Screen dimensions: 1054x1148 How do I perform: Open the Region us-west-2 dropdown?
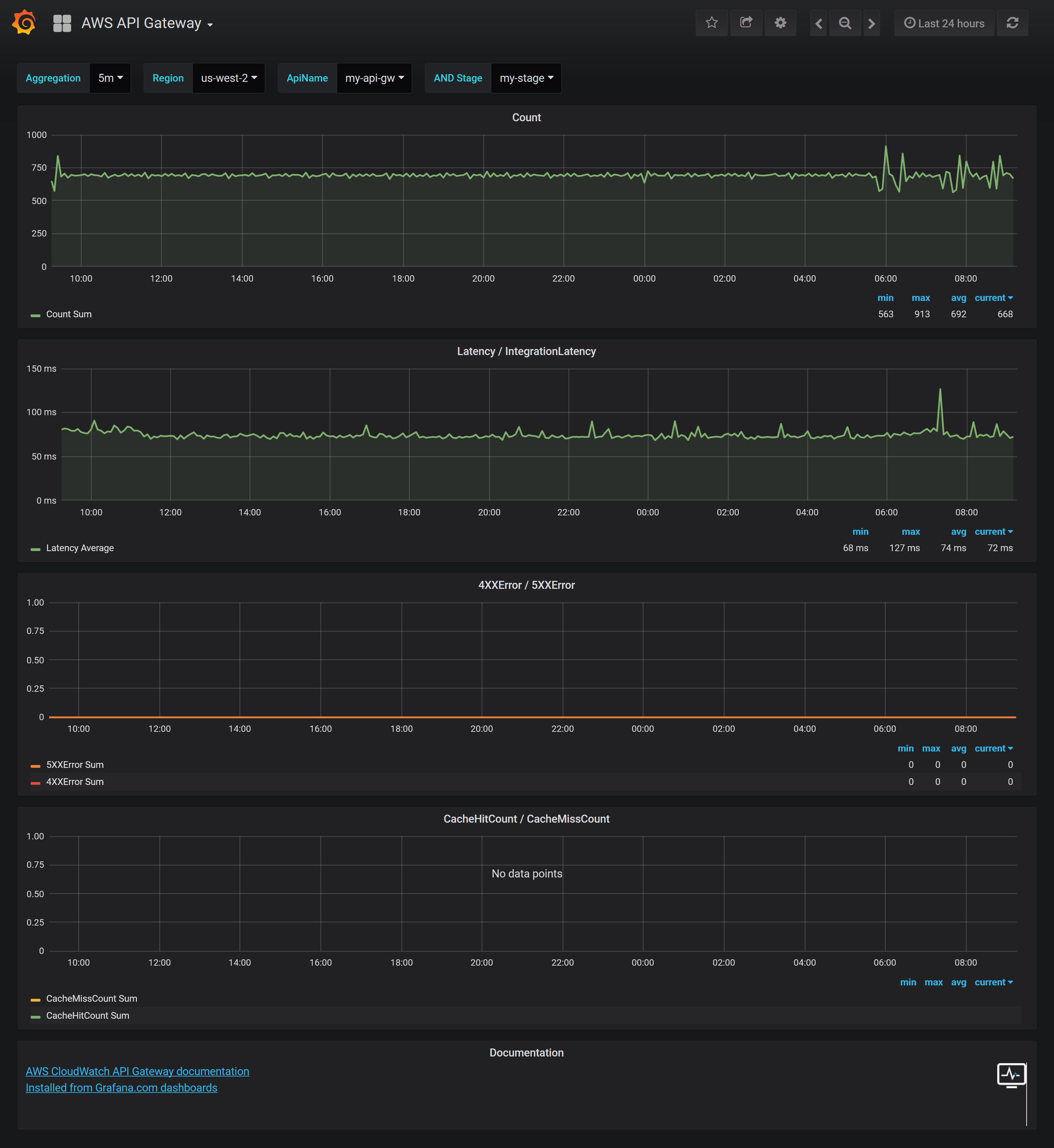coord(229,78)
